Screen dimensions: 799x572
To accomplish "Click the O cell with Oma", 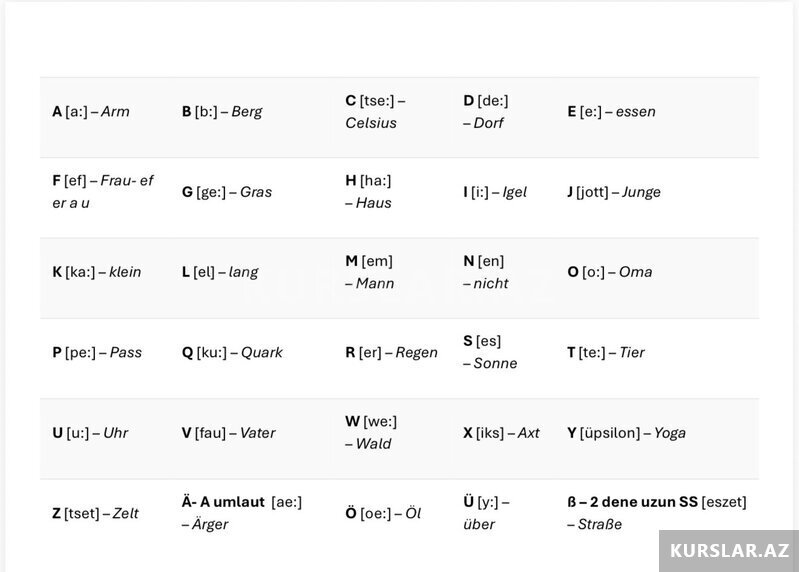I will (x=610, y=272).
